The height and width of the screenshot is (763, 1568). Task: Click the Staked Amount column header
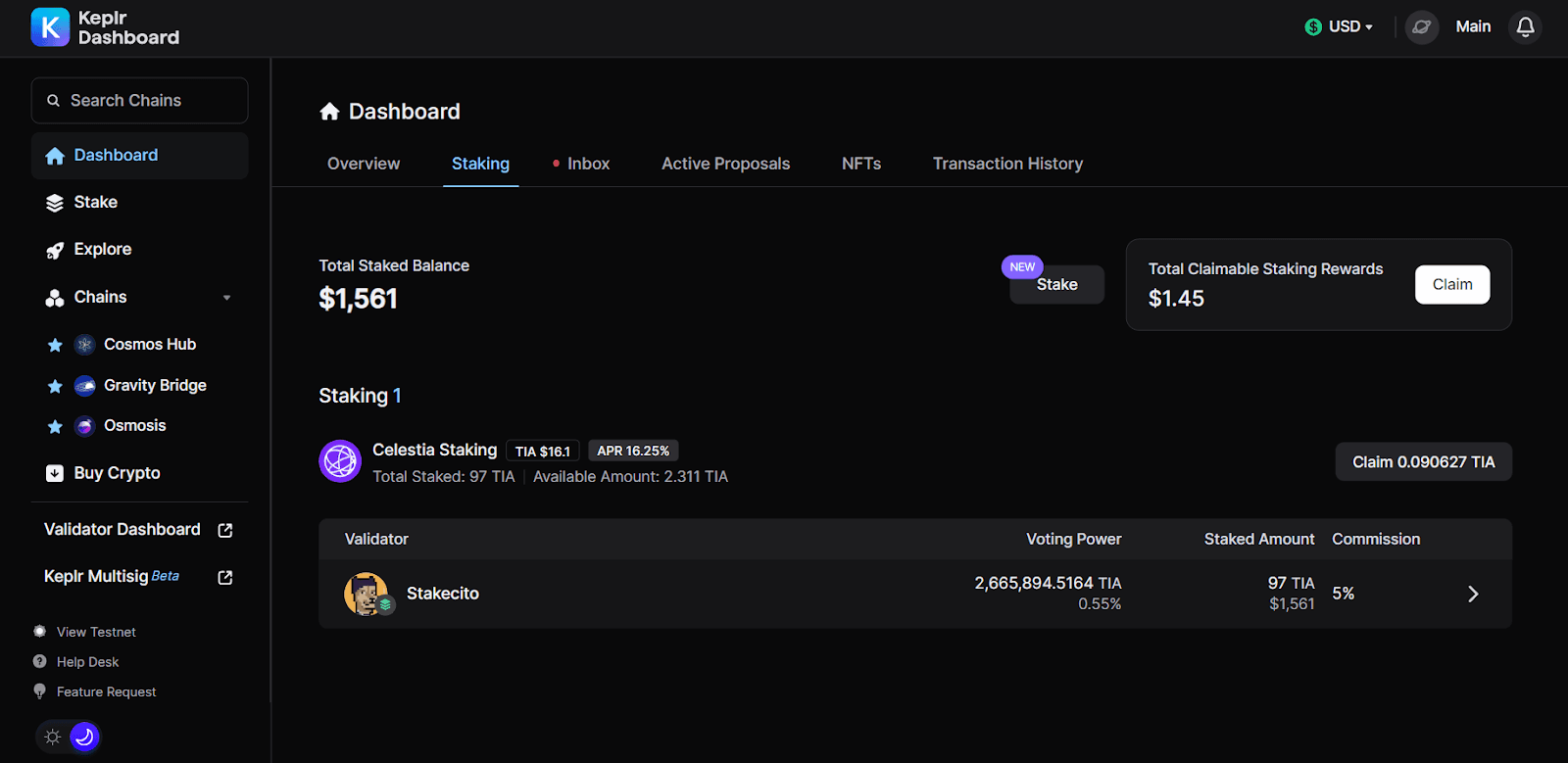coord(1259,539)
